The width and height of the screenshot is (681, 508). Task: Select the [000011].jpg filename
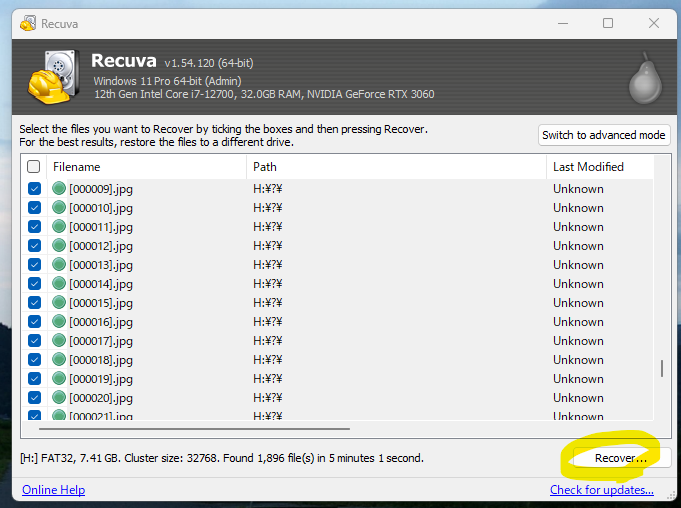101,227
